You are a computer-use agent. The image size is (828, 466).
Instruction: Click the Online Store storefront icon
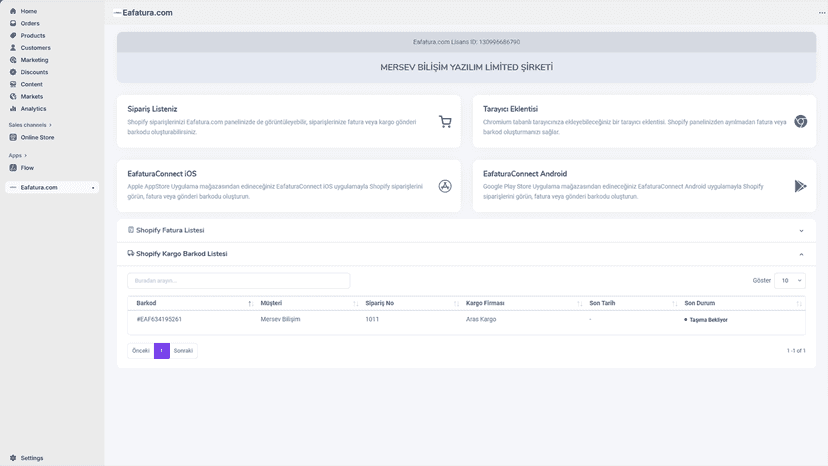pyautogui.click(x=13, y=137)
